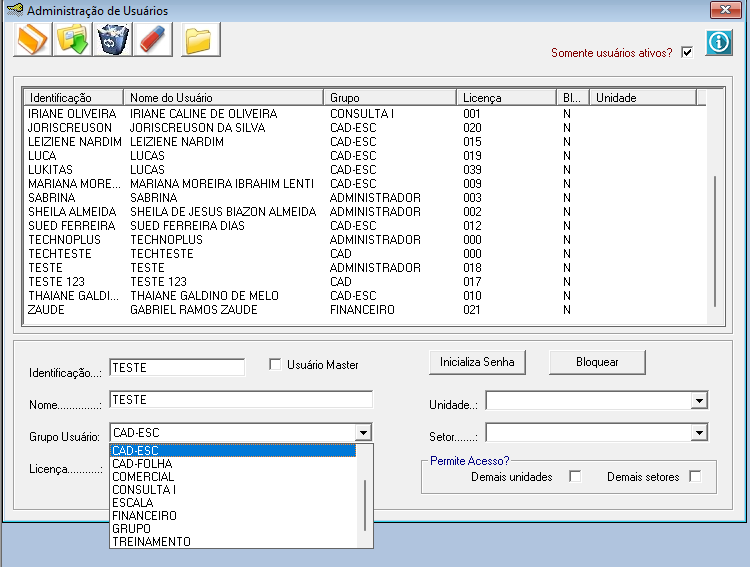Click the yellow folder toolbar icon
The height and width of the screenshot is (567, 750).
pos(201,40)
